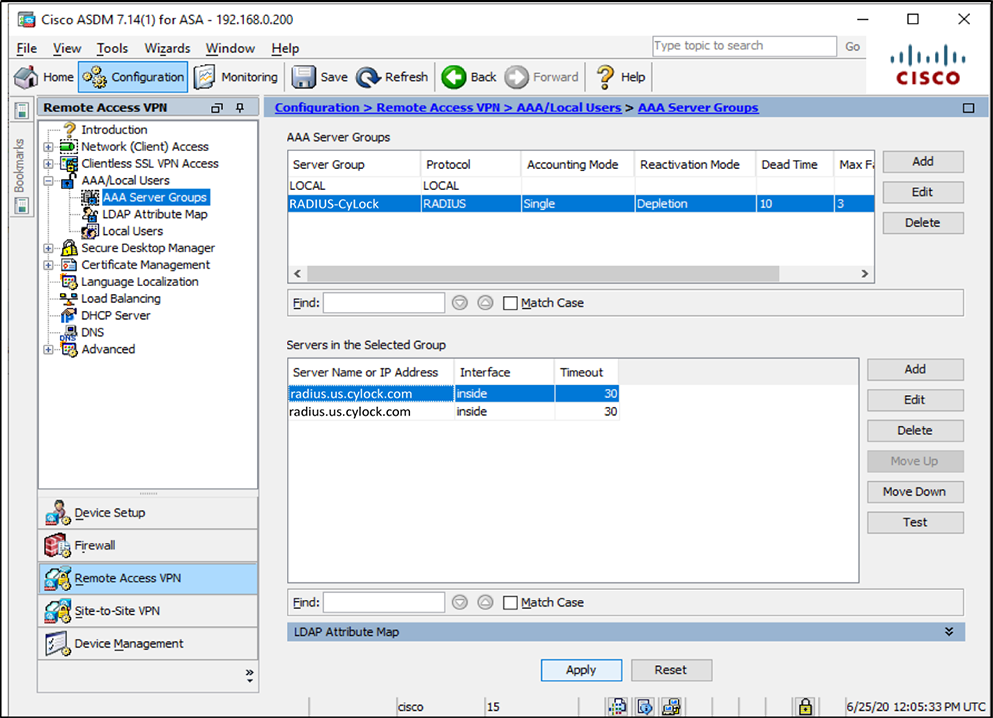Open the Wizards menu
This screenshot has height=718, width=993.
tap(167, 48)
